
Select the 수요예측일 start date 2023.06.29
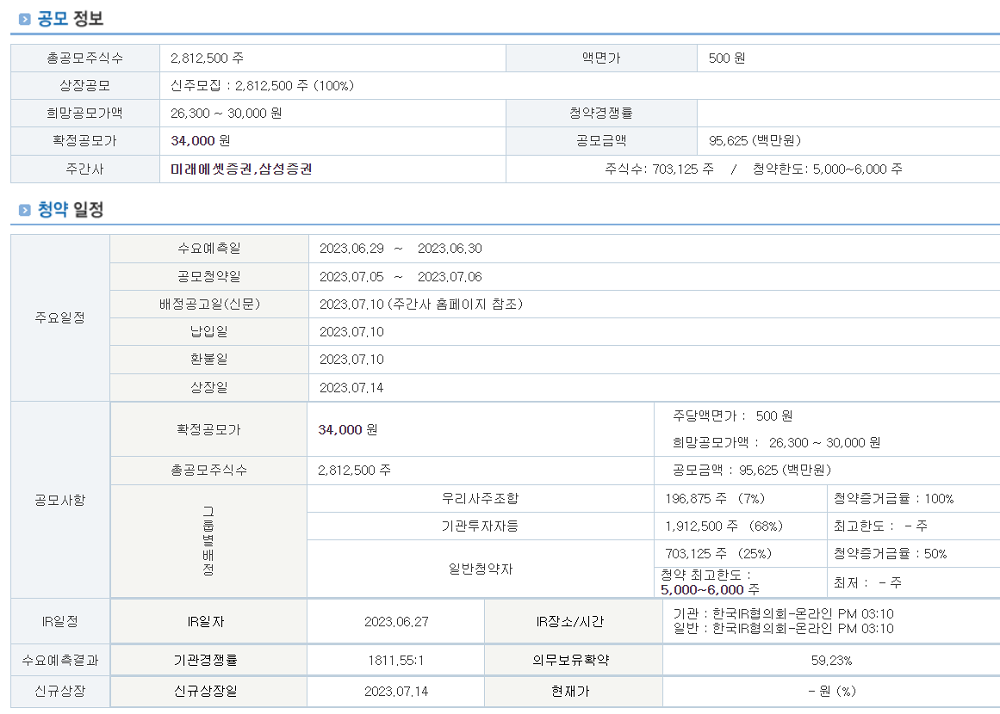(x=351, y=249)
